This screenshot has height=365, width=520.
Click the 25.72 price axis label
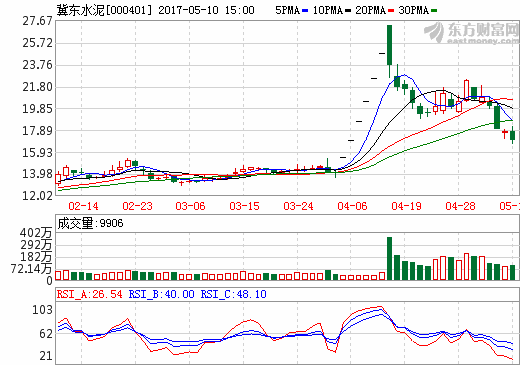pyautogui.click(x=38, y=43)
